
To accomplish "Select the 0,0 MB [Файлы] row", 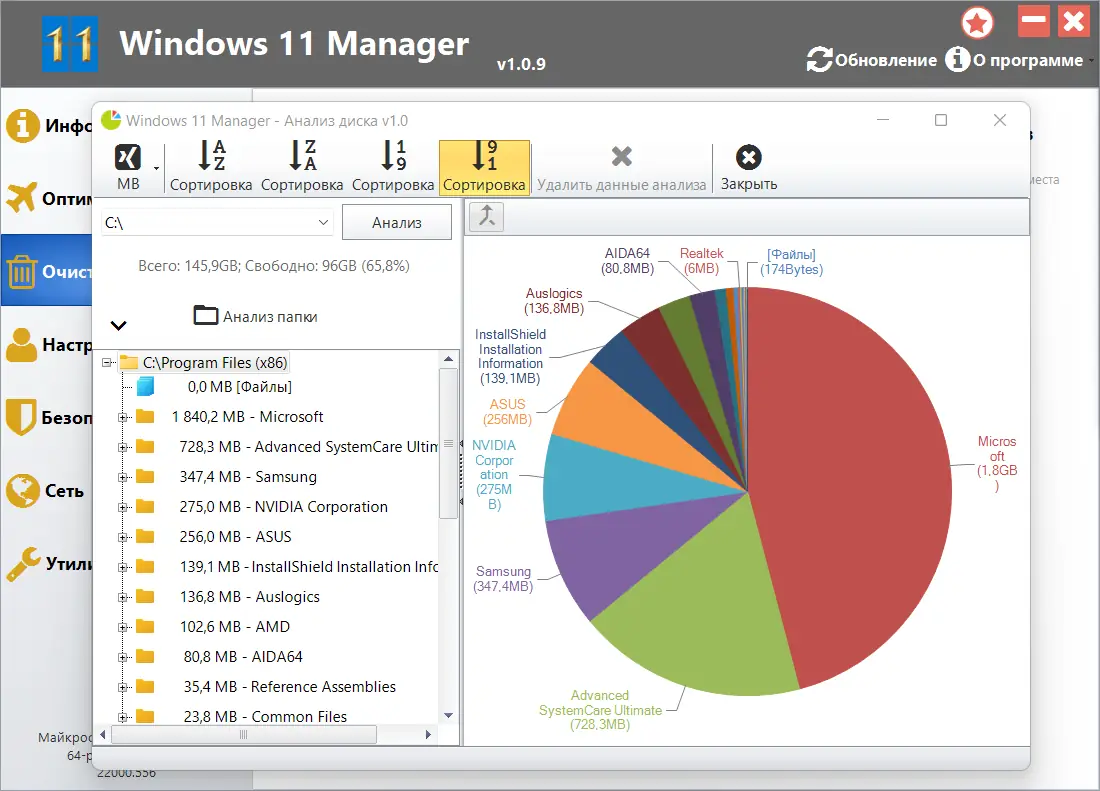I will (x=239, y=386).
